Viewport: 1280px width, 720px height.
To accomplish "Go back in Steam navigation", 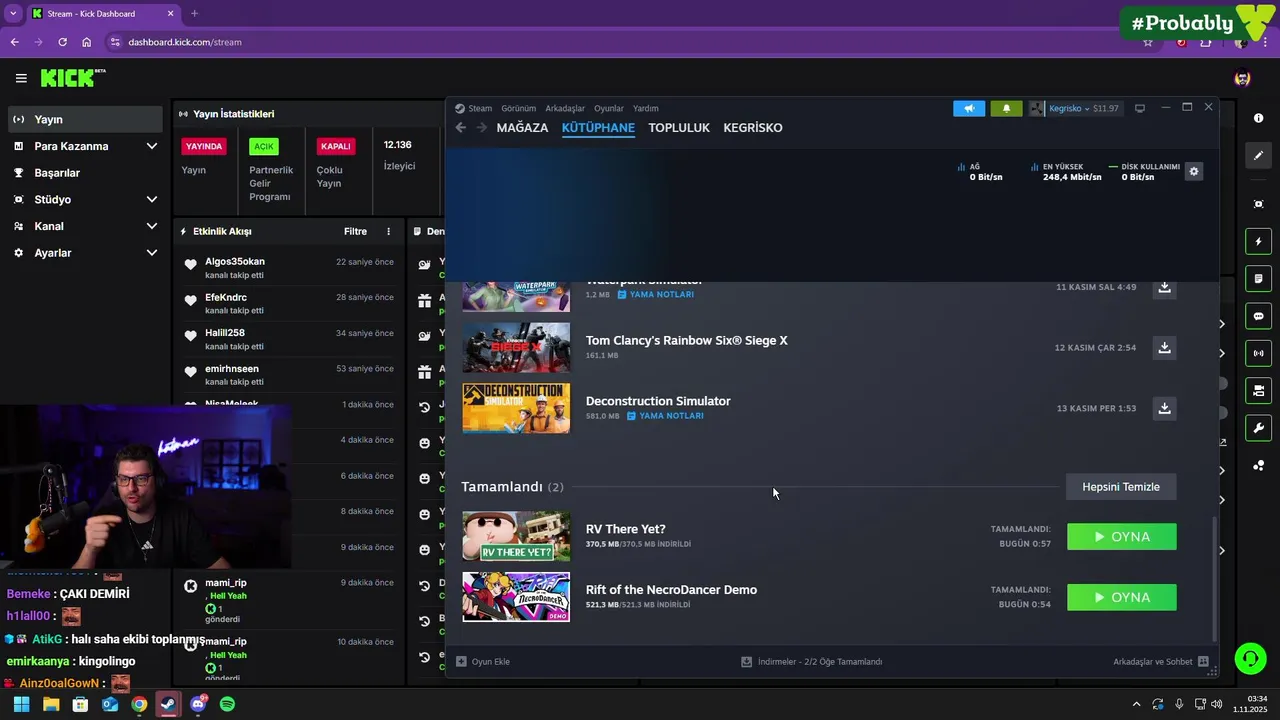I will click(x=461, y=127).
